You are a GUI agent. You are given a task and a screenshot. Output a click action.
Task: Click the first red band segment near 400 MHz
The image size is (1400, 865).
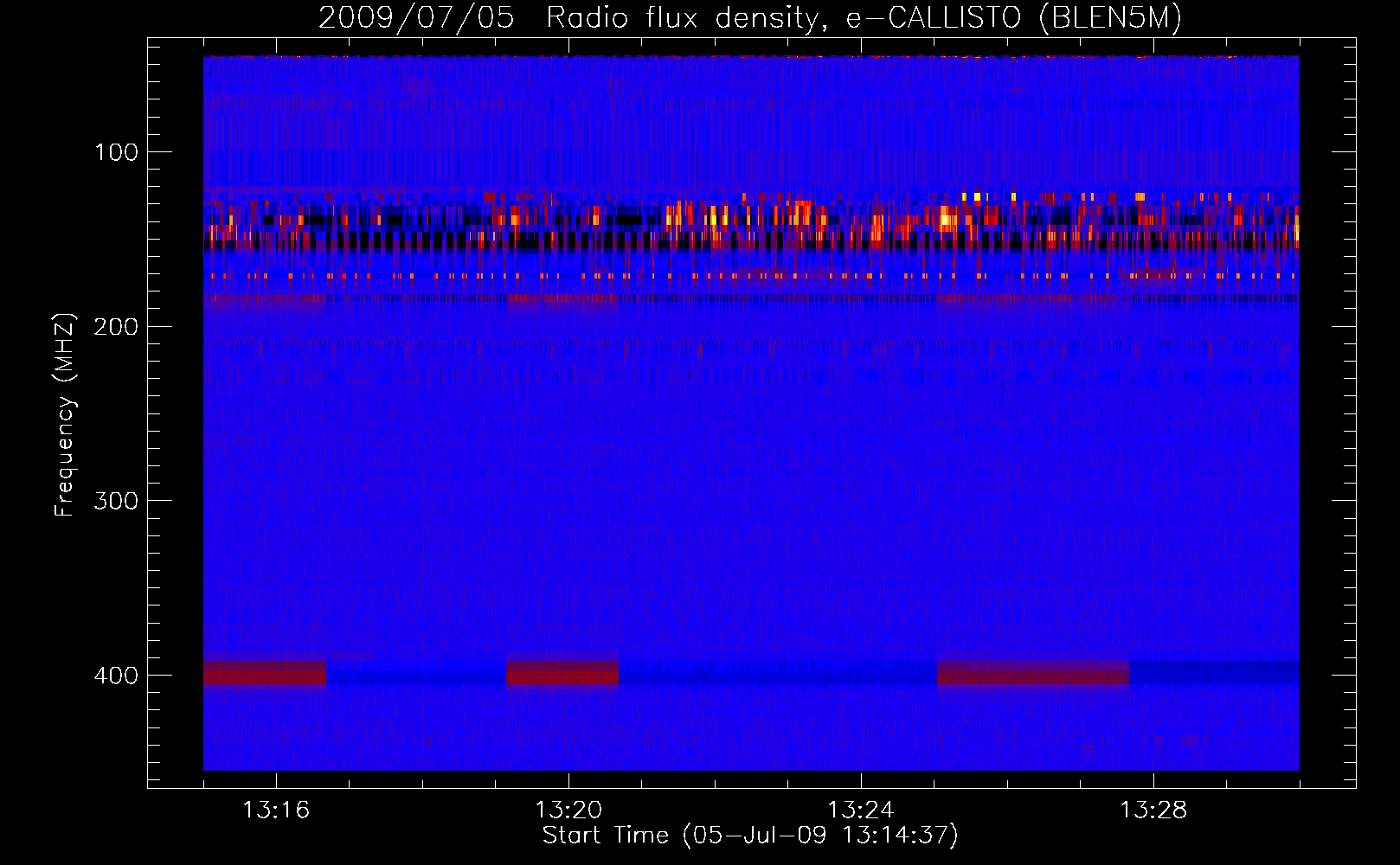coord(265,673)
